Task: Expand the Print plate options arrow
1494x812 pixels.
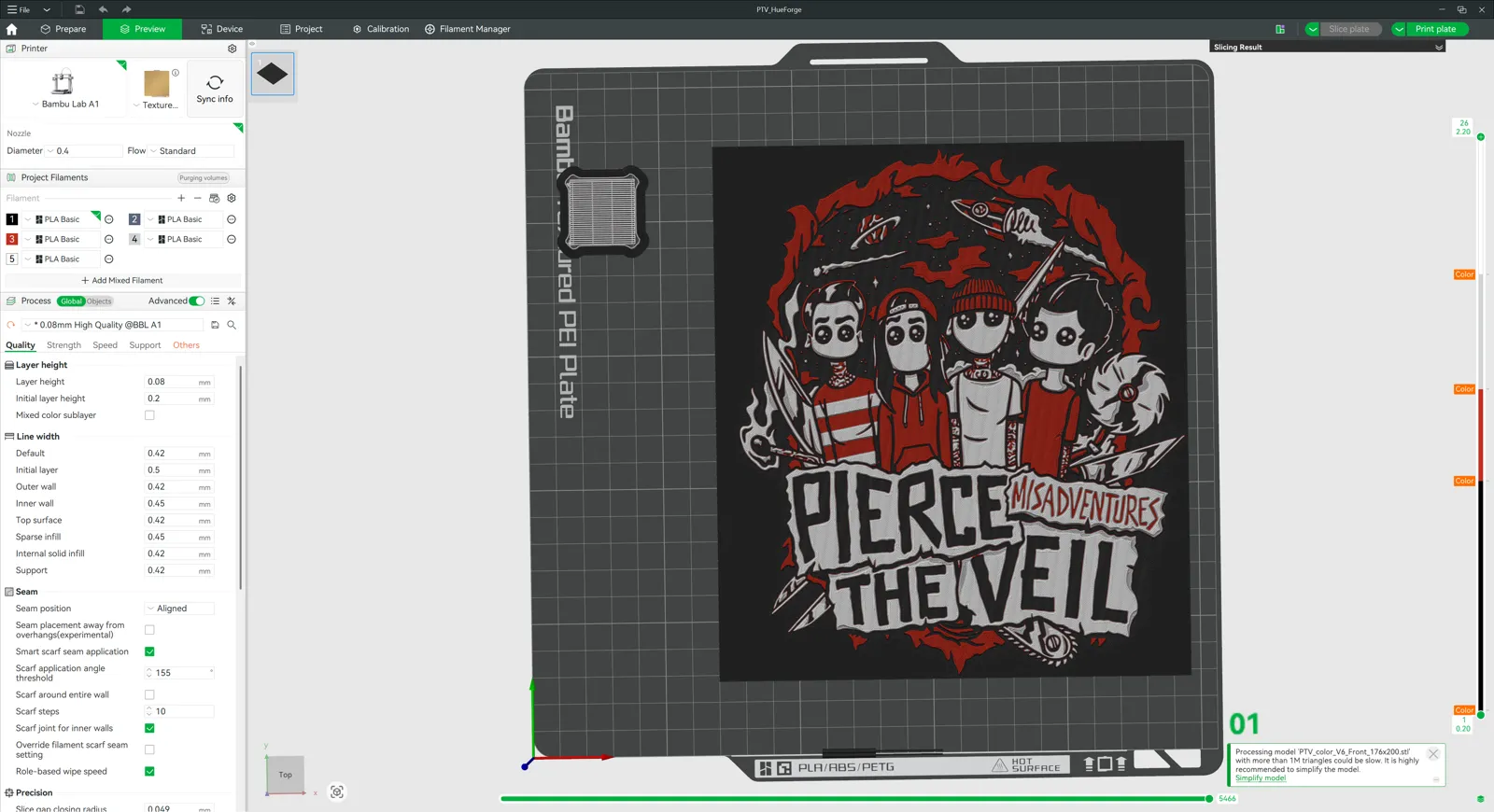Action: pos(1399,29)
